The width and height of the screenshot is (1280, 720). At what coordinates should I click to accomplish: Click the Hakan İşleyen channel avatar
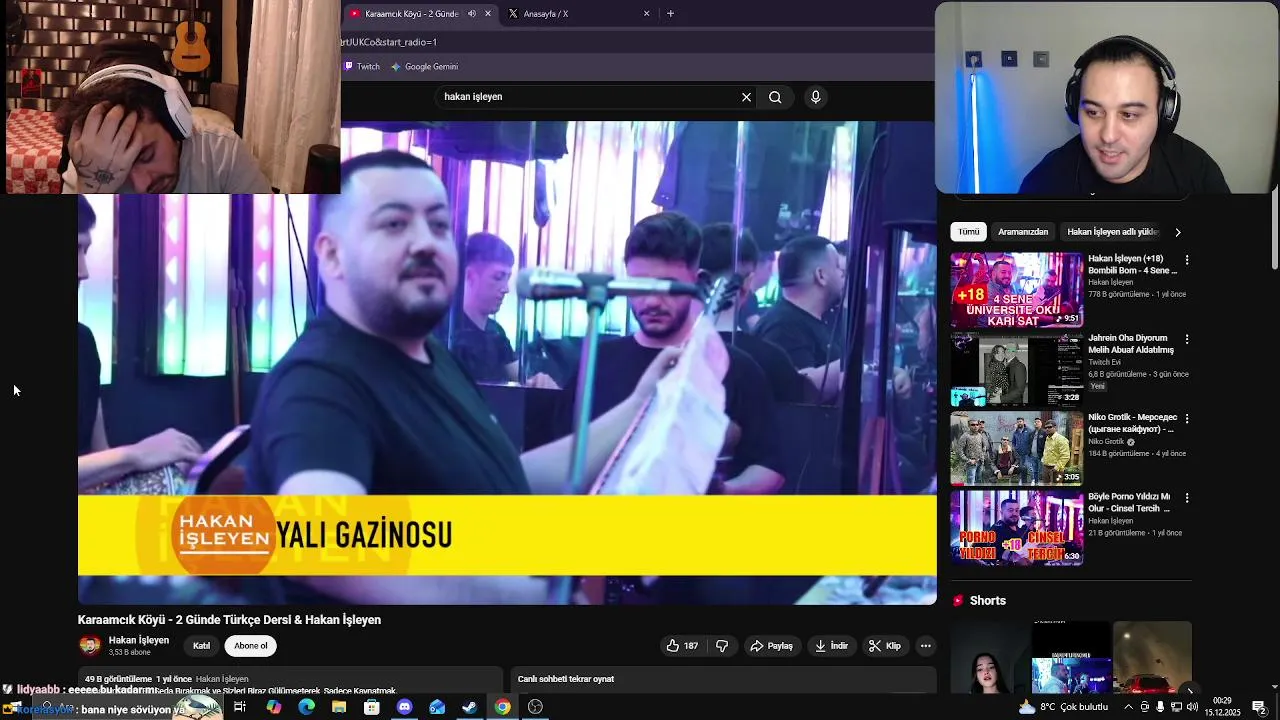(x=90, y=646)
